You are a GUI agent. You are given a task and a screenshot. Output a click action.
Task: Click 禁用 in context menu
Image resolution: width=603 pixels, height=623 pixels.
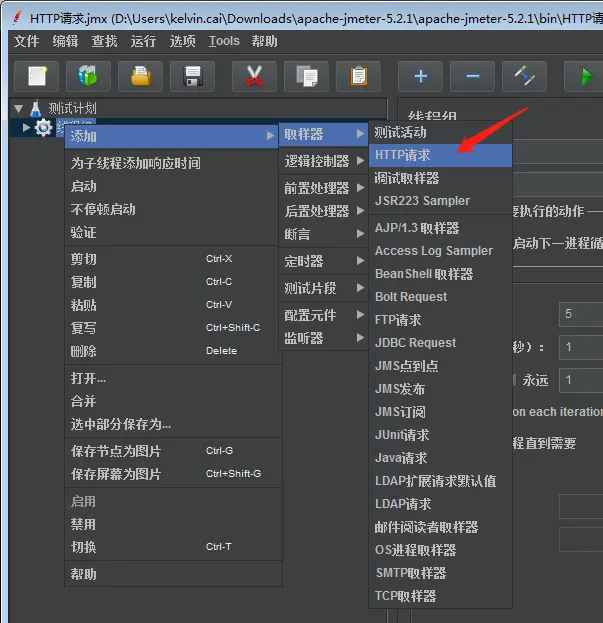[x=173, y=524]
